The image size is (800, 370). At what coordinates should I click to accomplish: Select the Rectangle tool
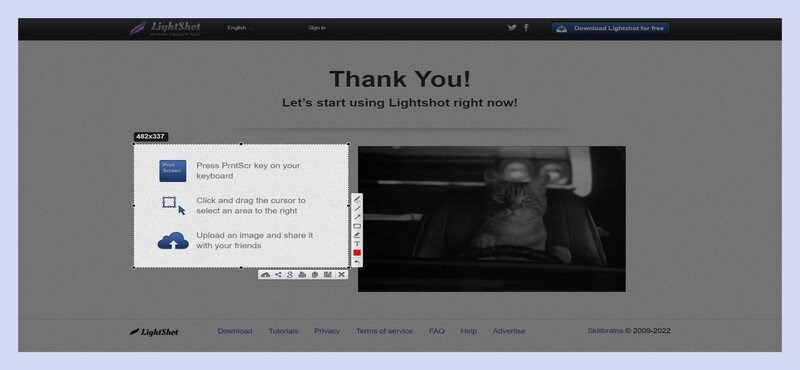pos(357,226)
